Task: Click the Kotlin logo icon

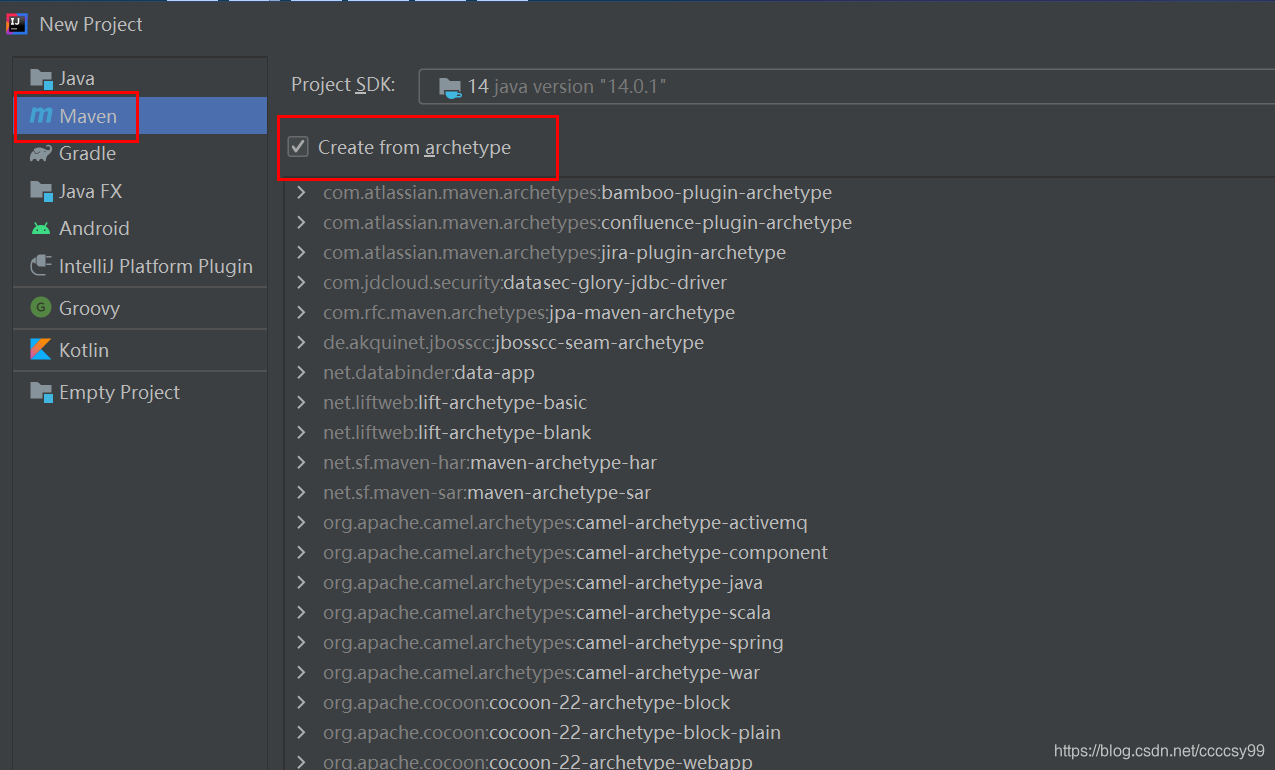Action: (41, 350)
